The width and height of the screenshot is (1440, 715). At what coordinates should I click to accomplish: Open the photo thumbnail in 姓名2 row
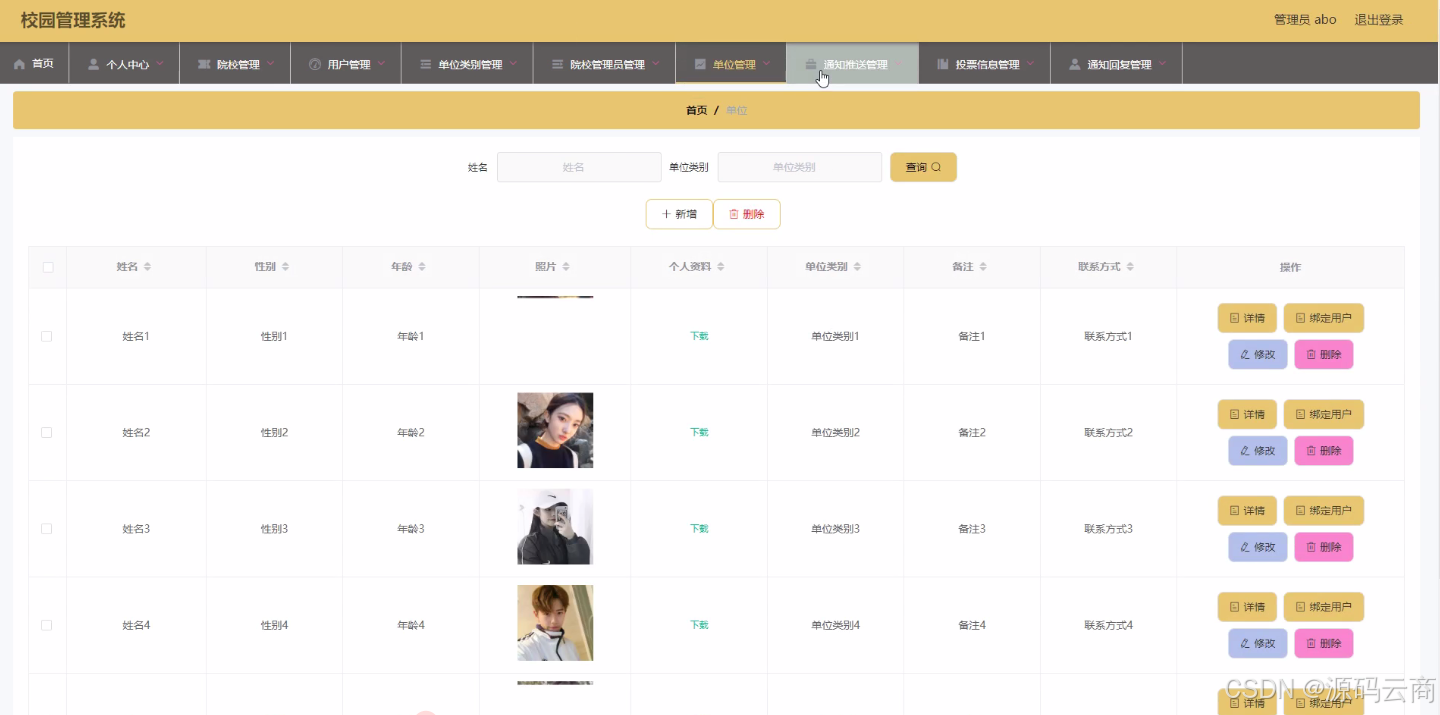pyautogui.click(x=555, y=430)
